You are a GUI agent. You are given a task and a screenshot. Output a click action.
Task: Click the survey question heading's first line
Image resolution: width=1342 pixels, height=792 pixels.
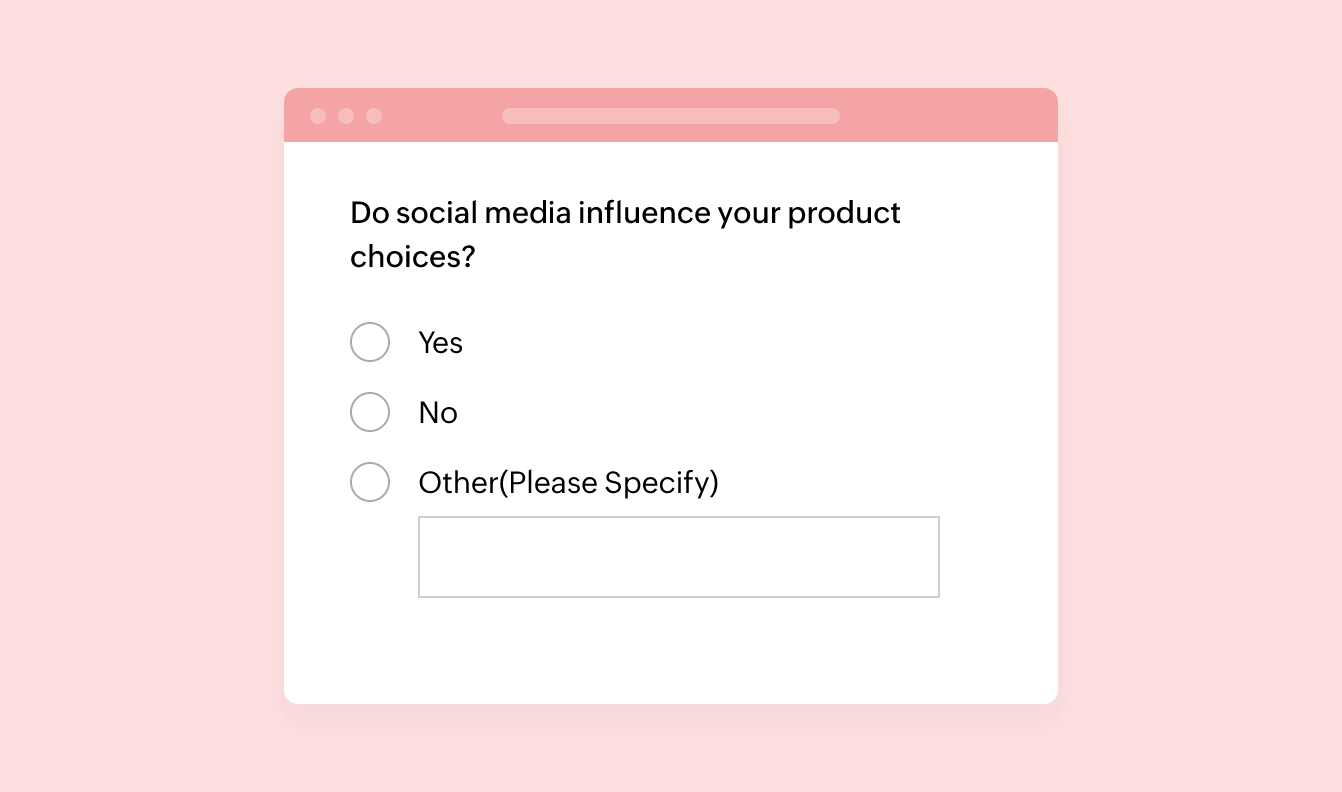(x=625, y=214)
